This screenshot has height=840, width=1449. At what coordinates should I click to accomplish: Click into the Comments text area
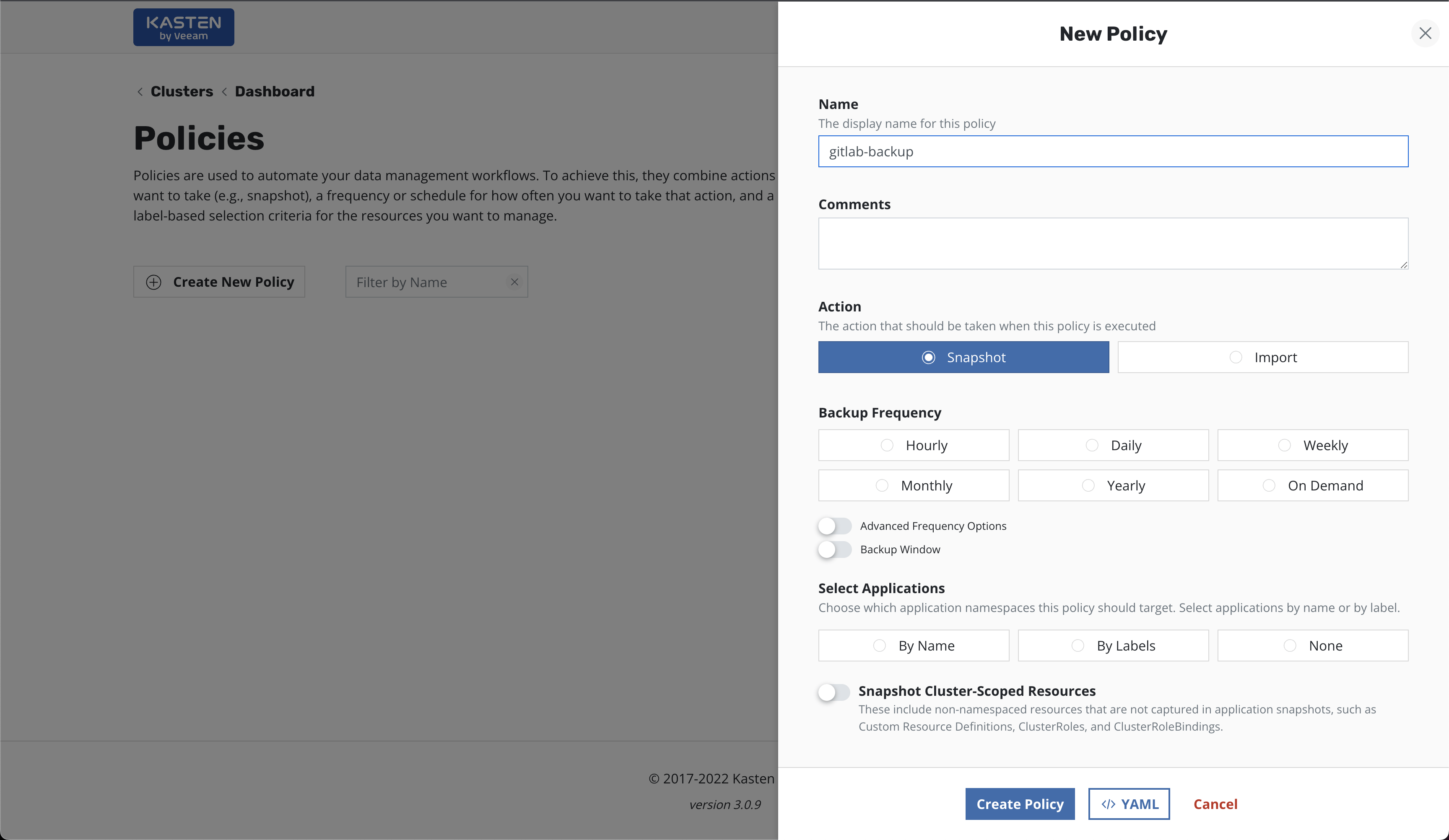coord(1113,243)
